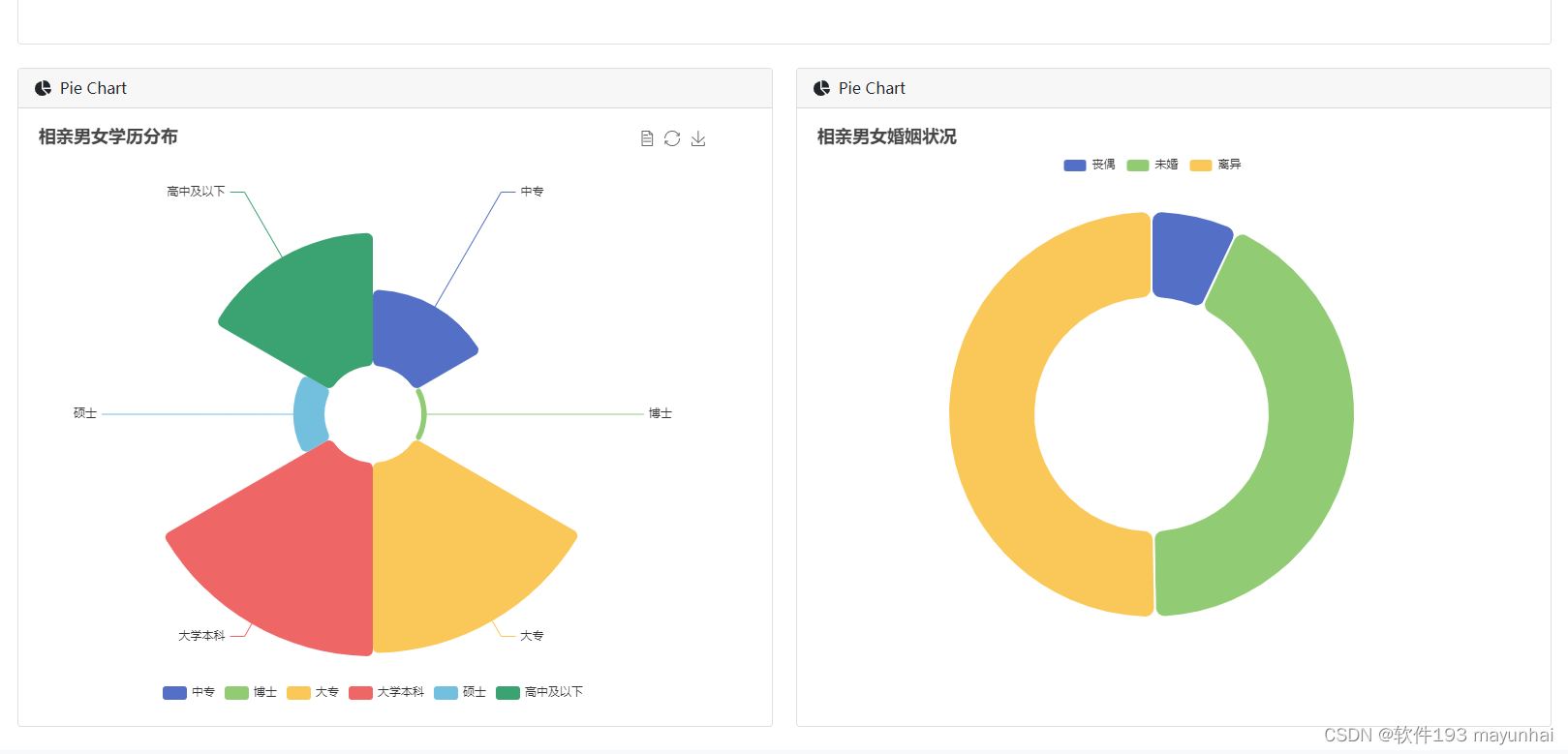Toggle 丧偶 in marriage chart legend
The image size is (1568, 754).
click(1090, 165)
